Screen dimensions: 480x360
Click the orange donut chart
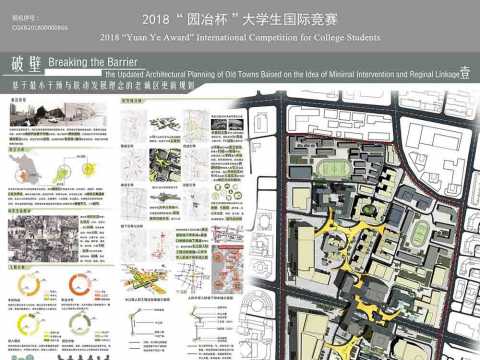point(79,284)
